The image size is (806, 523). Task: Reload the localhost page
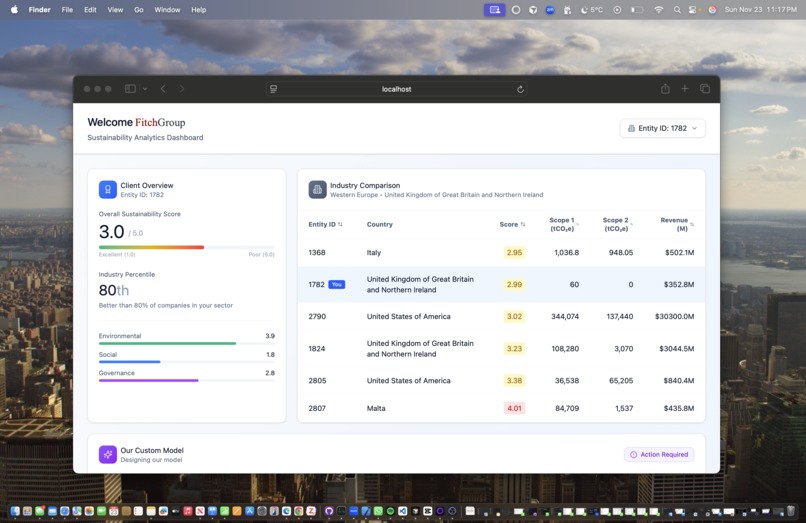pos(520,89)
